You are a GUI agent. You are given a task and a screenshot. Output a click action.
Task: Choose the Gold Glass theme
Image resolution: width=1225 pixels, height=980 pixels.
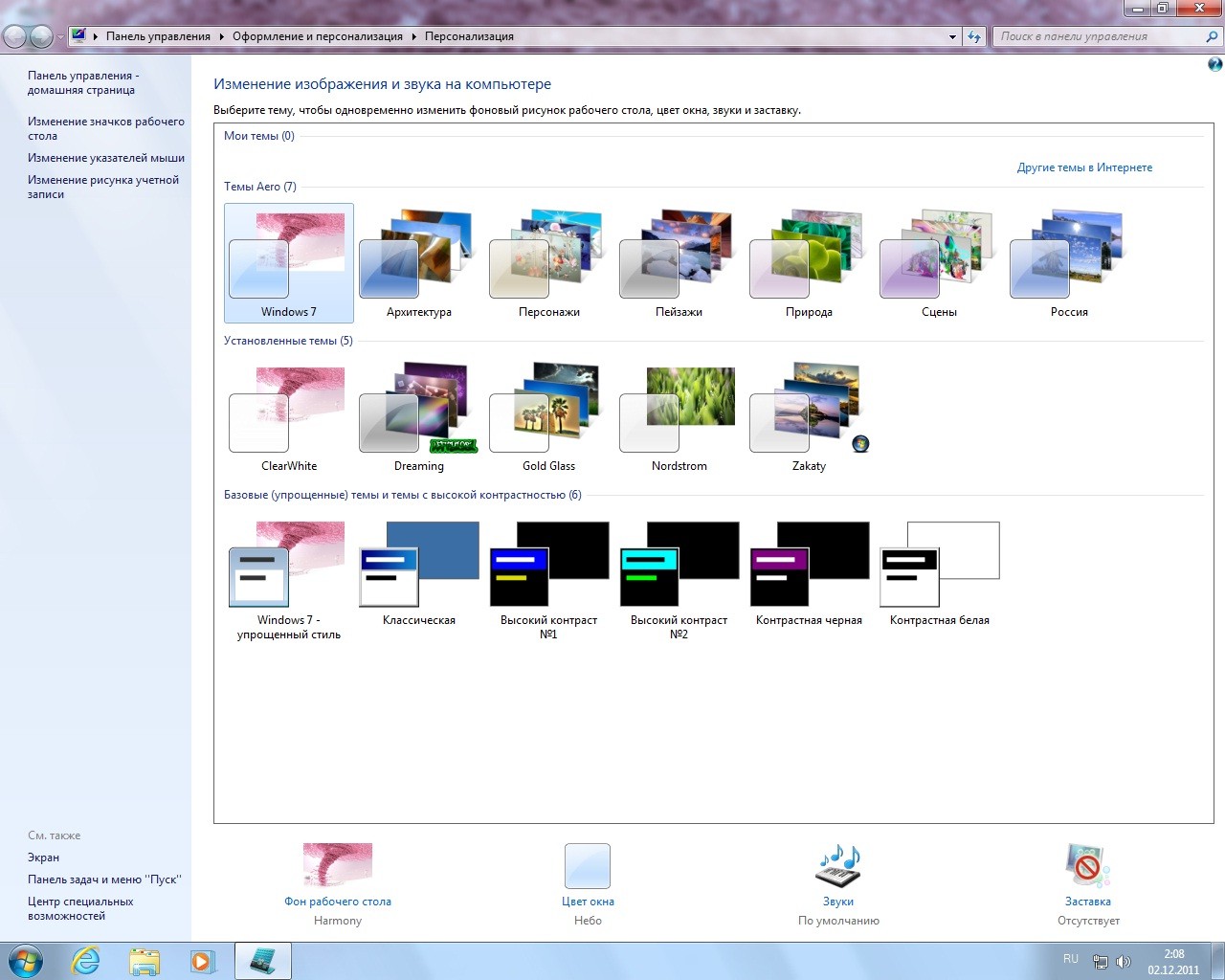click(x=549, y=417)
